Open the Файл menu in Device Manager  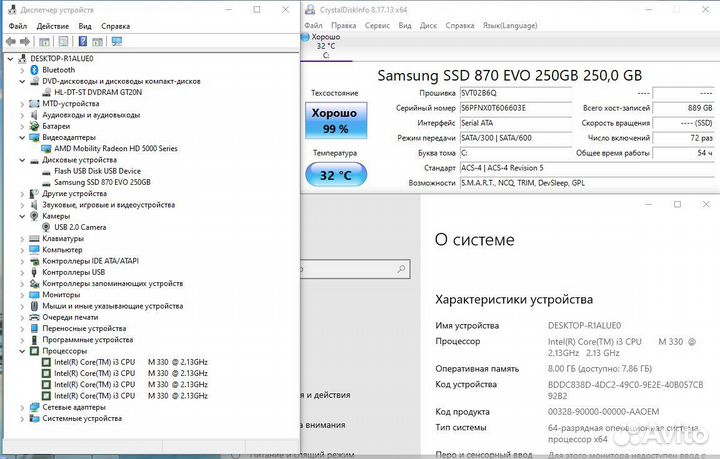17,26
